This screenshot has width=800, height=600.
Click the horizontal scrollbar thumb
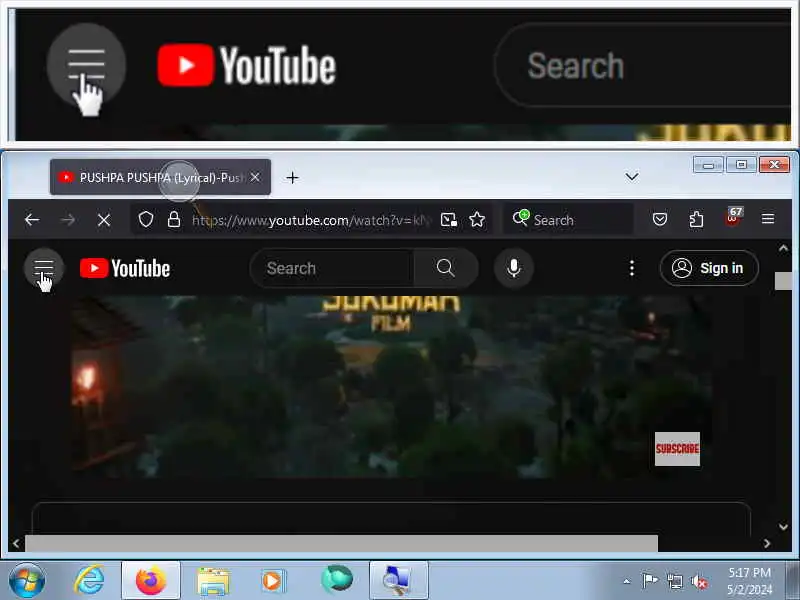[341, 543]
